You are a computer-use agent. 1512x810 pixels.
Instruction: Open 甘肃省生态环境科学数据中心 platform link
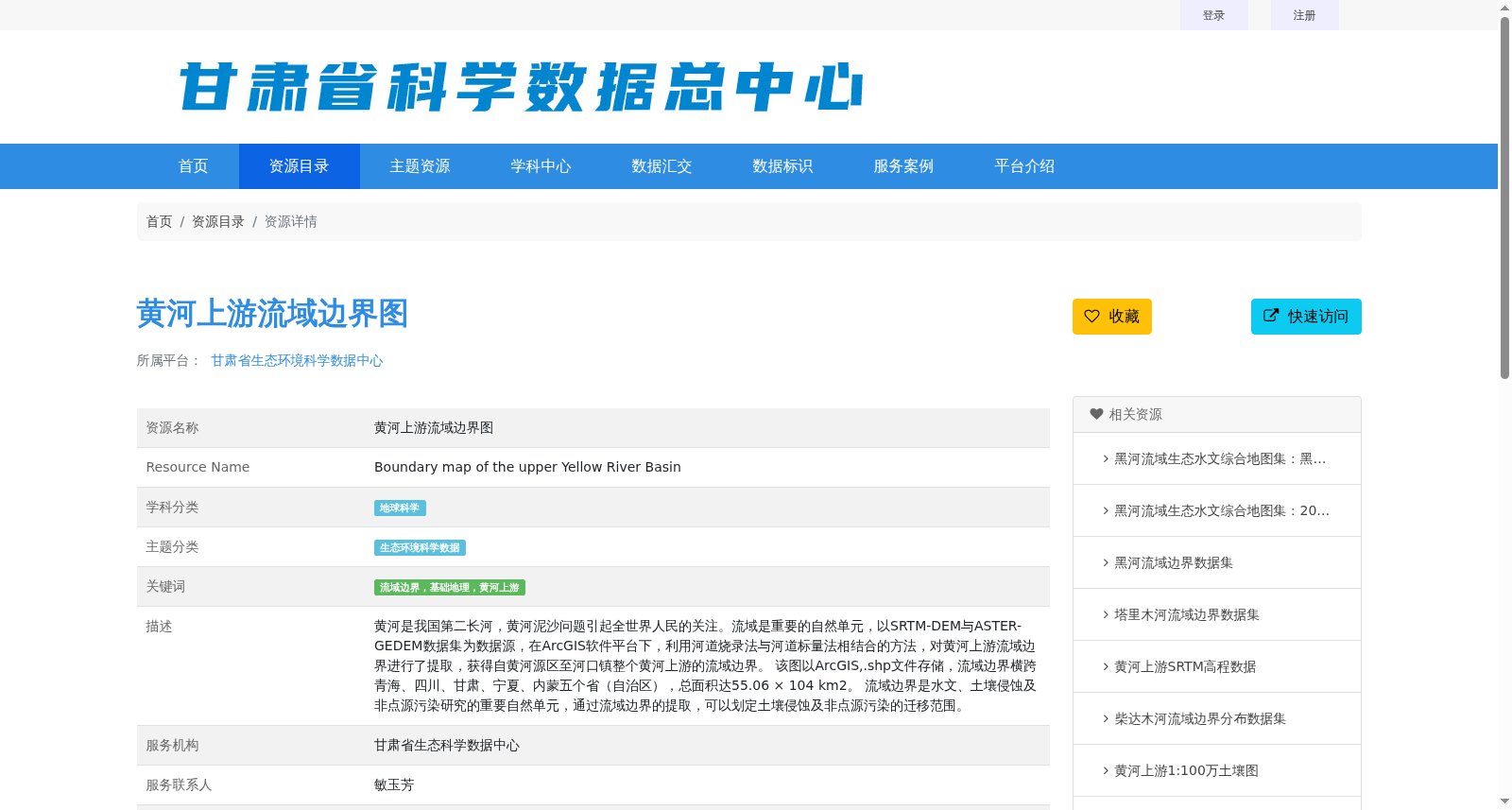click(297, 360)
